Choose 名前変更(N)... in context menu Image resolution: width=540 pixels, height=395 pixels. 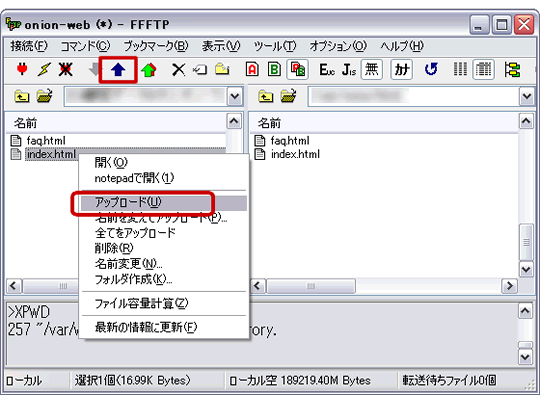coord(164,264)
